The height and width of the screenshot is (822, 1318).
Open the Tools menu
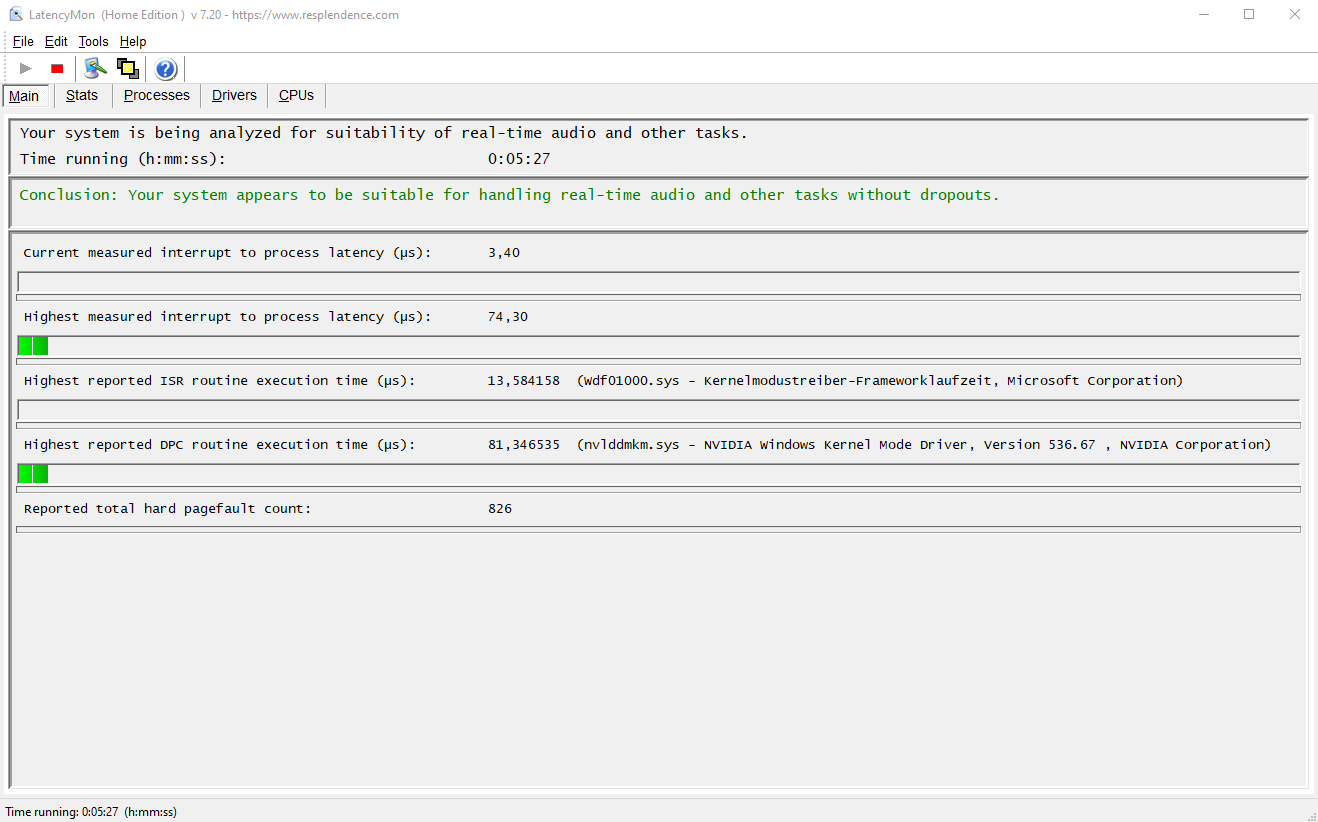pos(93,41)
